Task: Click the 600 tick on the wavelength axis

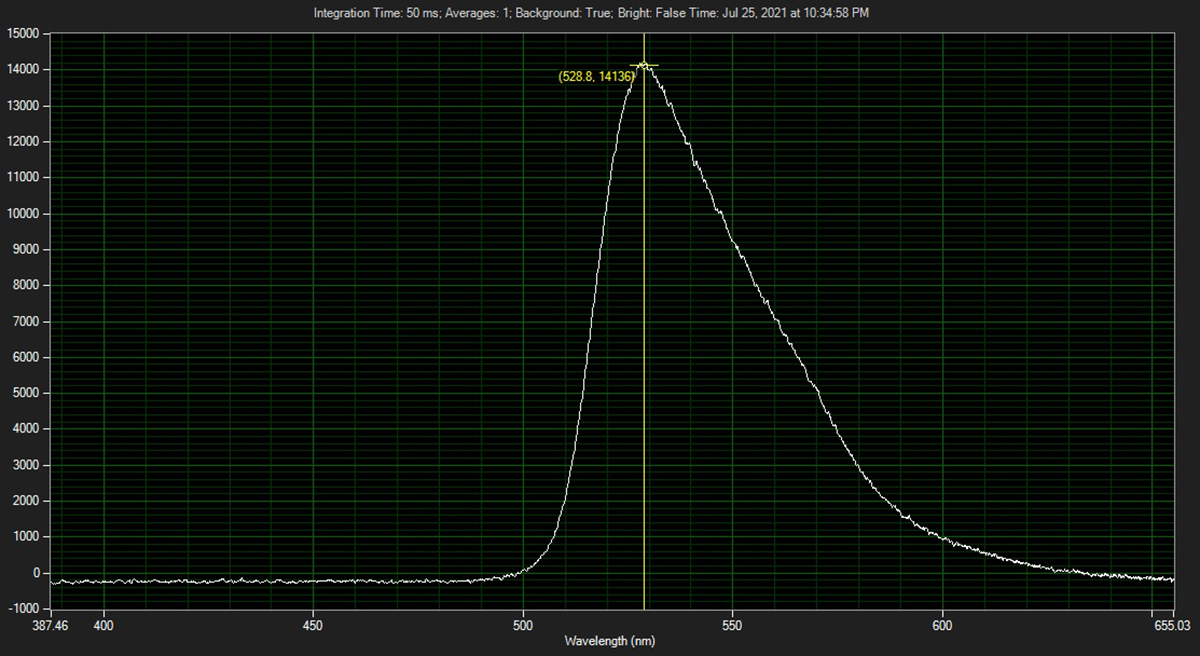Action: [x=943, y=625]
